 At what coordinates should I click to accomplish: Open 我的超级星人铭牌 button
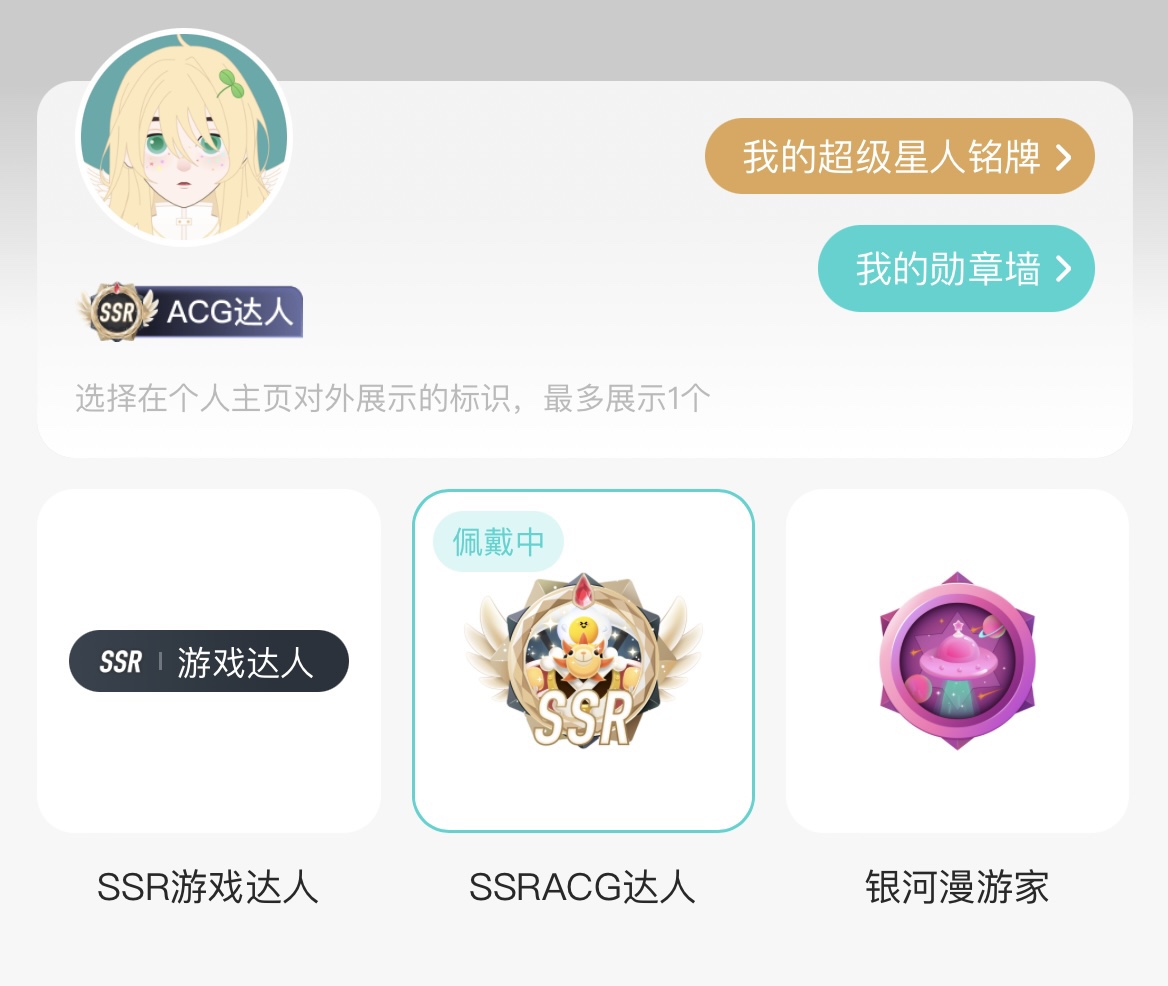point(899,156)
